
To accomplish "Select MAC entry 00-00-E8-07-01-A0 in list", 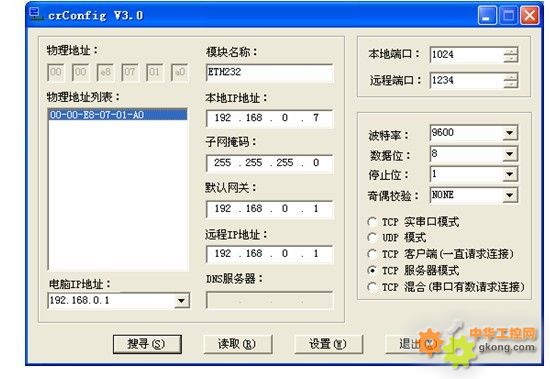I will point(118,115).
